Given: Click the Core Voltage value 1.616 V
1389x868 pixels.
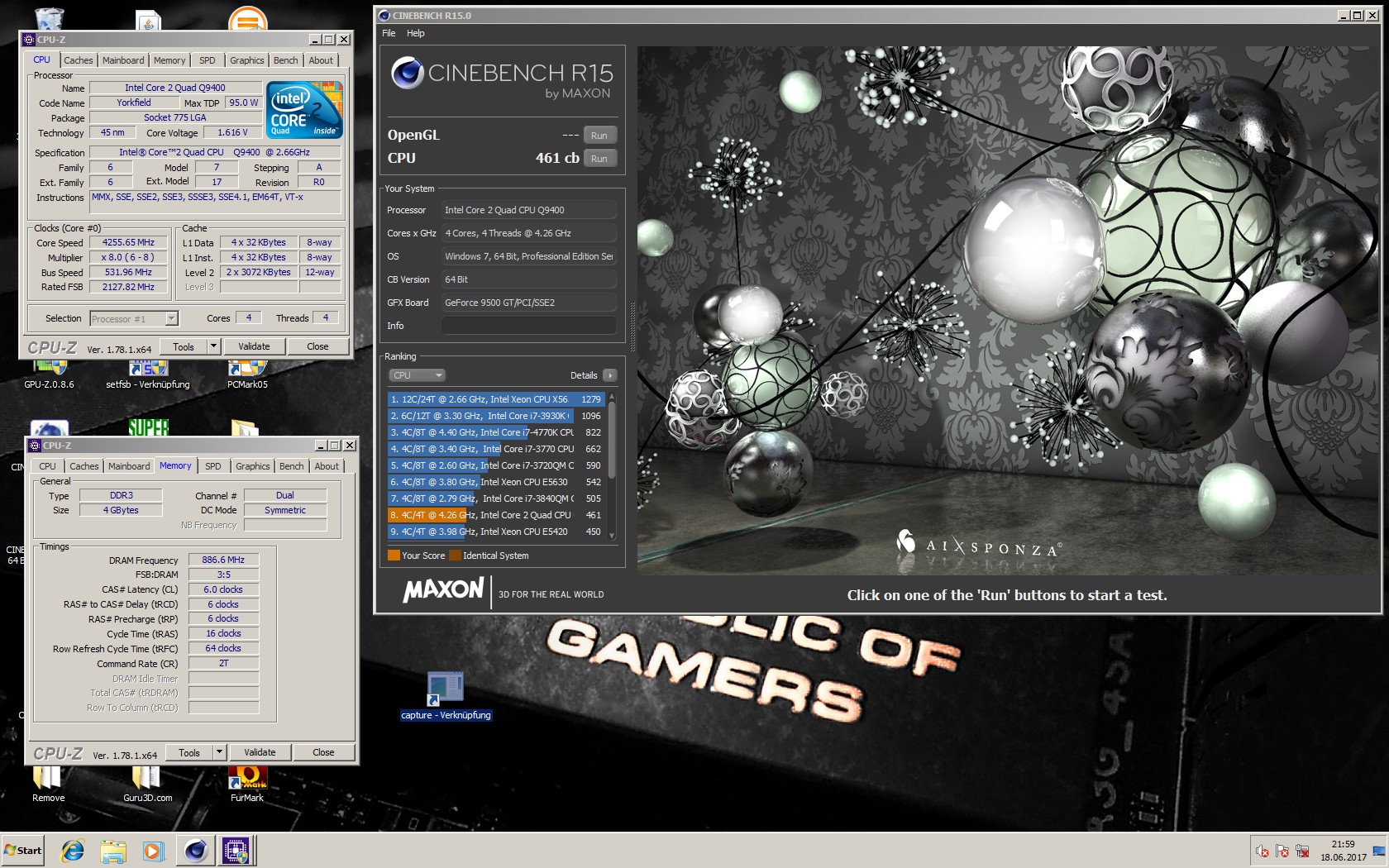Looking at the screenshot, I should coord(232,132).
